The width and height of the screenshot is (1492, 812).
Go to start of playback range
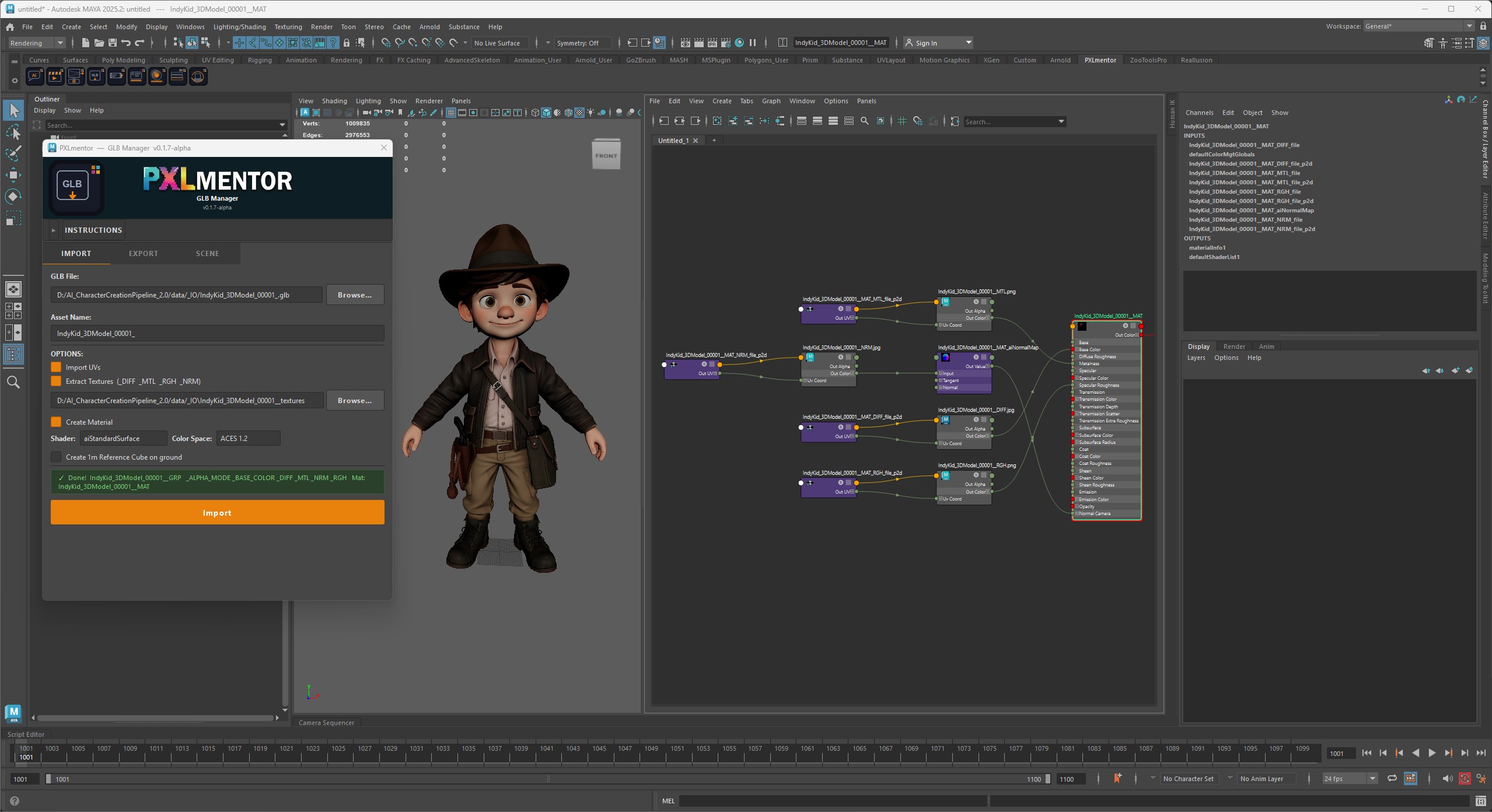point(1367,752)
